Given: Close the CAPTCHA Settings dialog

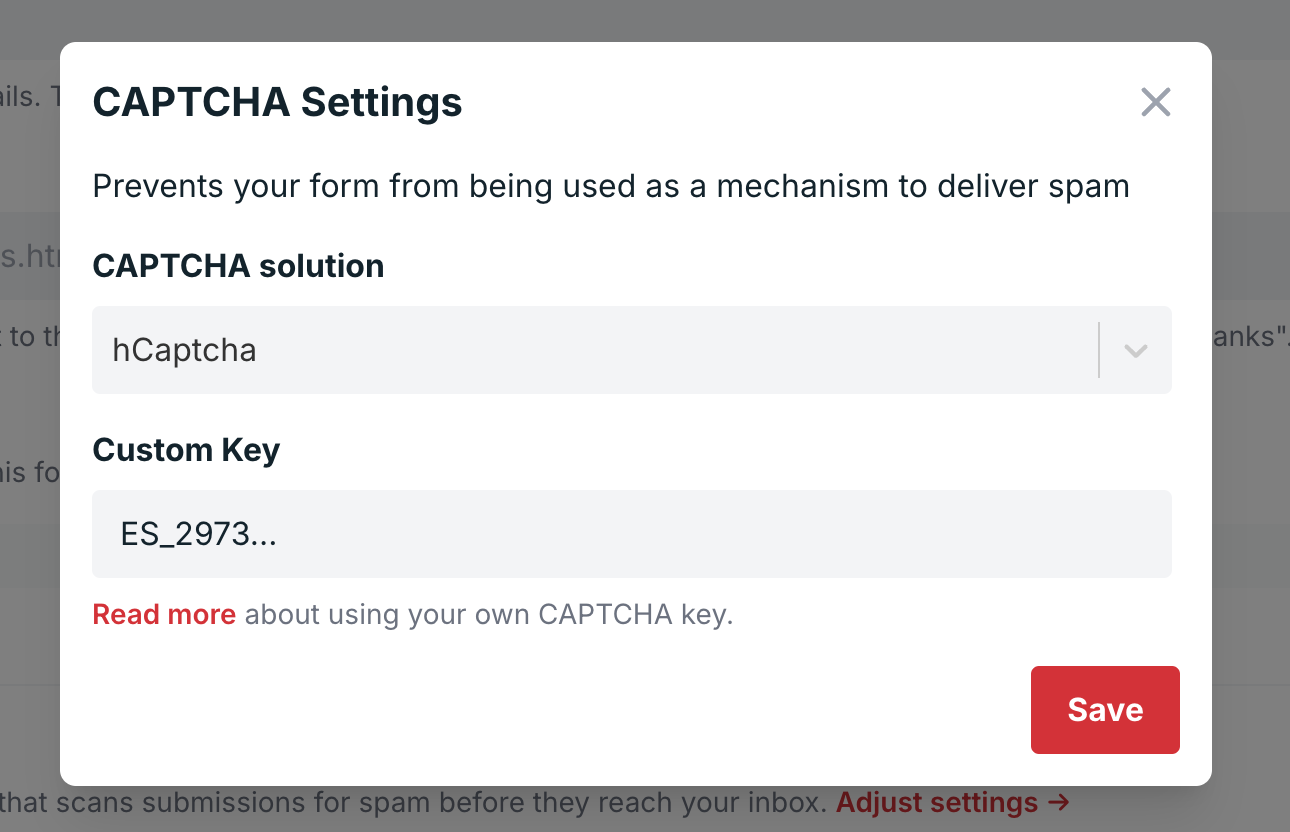Looking at the screenshot, I should tap(1155, 102).
